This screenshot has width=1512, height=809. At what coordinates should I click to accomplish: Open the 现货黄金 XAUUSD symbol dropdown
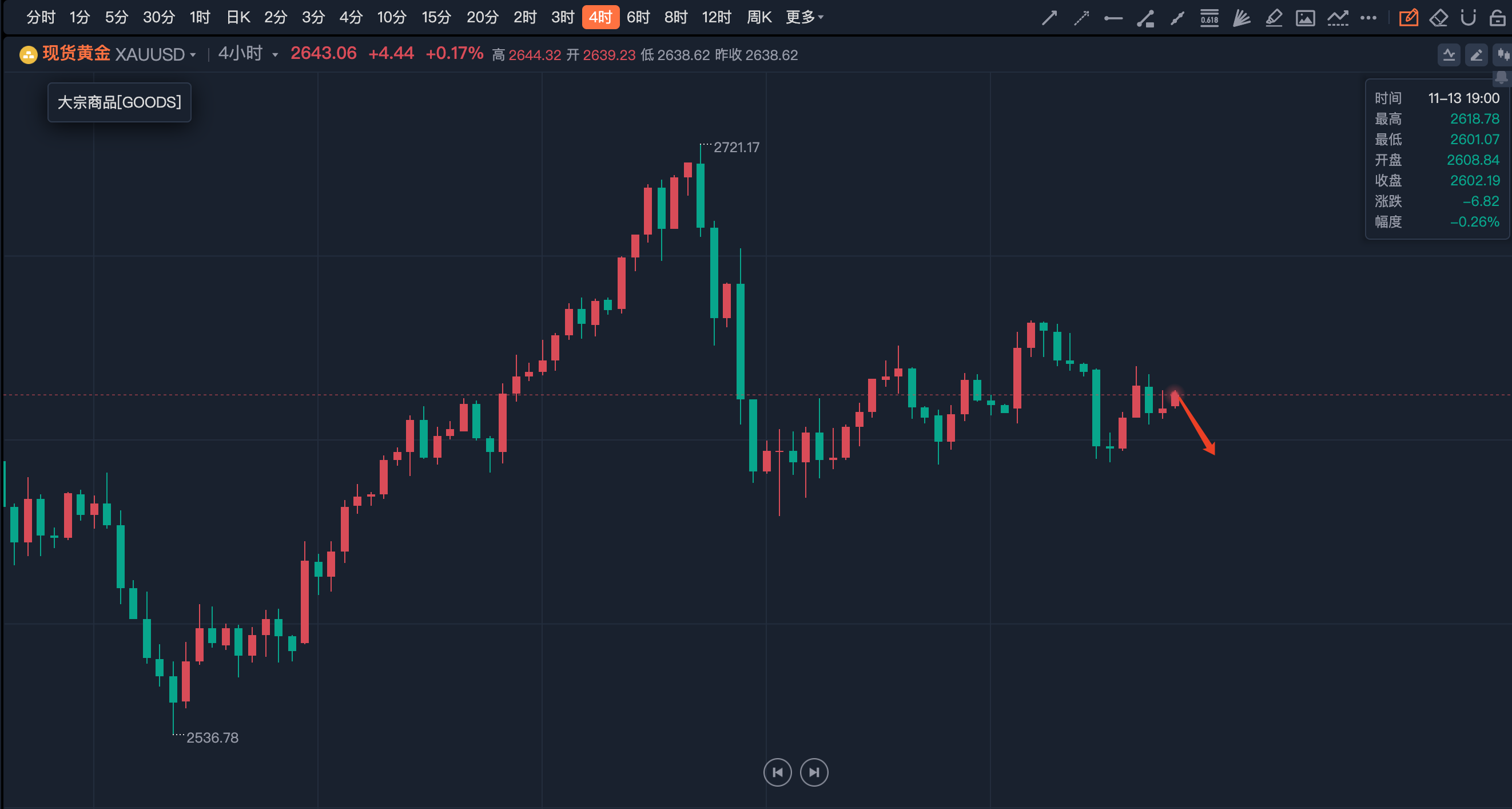119,54
